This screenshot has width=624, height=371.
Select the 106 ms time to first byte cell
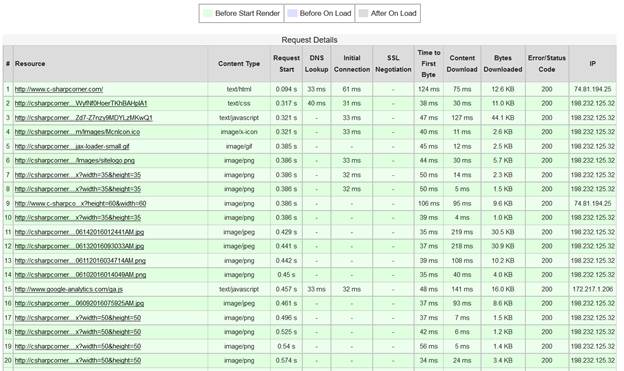coord(429,203)
